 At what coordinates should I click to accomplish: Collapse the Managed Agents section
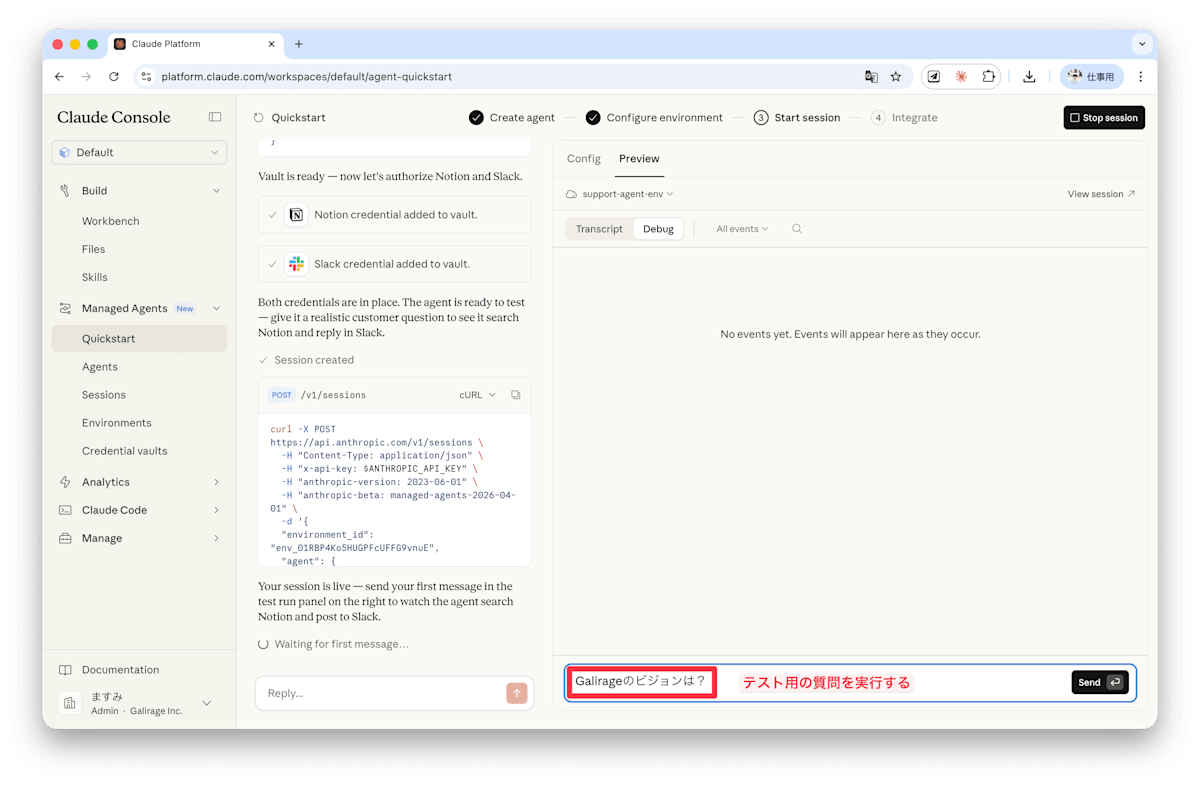[216, 308]
